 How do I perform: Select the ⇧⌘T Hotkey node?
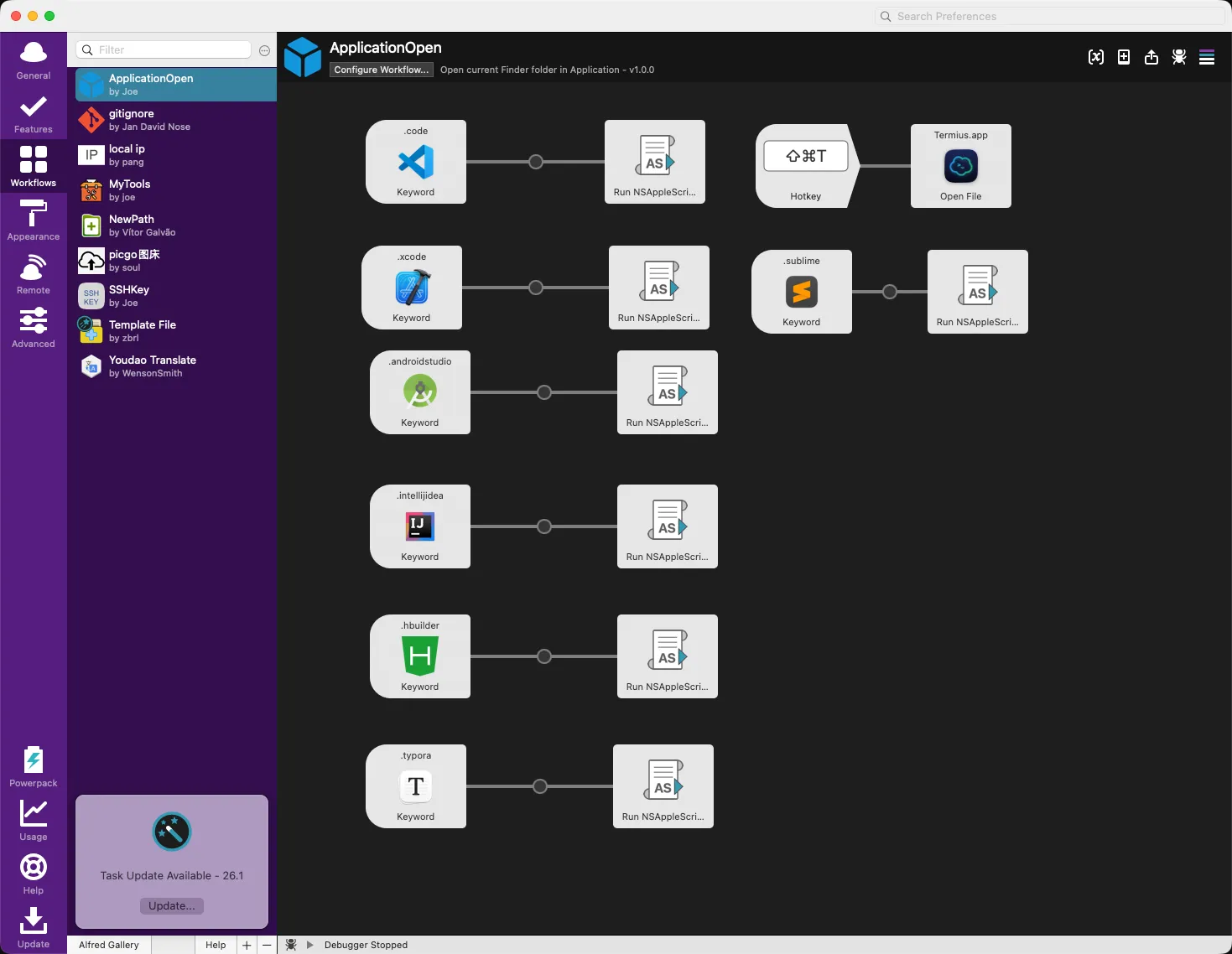coord(806,166)
